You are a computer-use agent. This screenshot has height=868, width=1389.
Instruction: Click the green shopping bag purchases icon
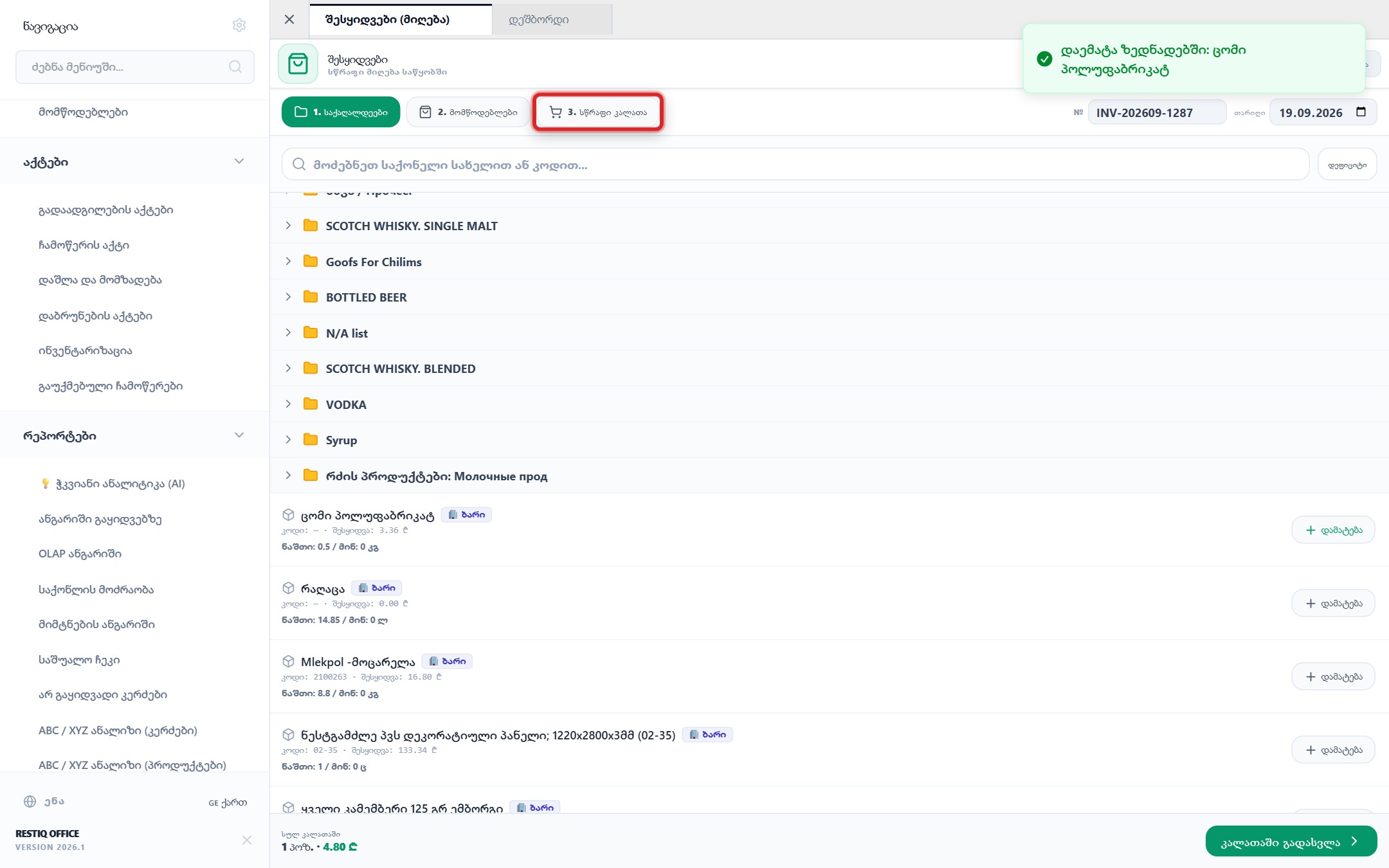(298, 64)
